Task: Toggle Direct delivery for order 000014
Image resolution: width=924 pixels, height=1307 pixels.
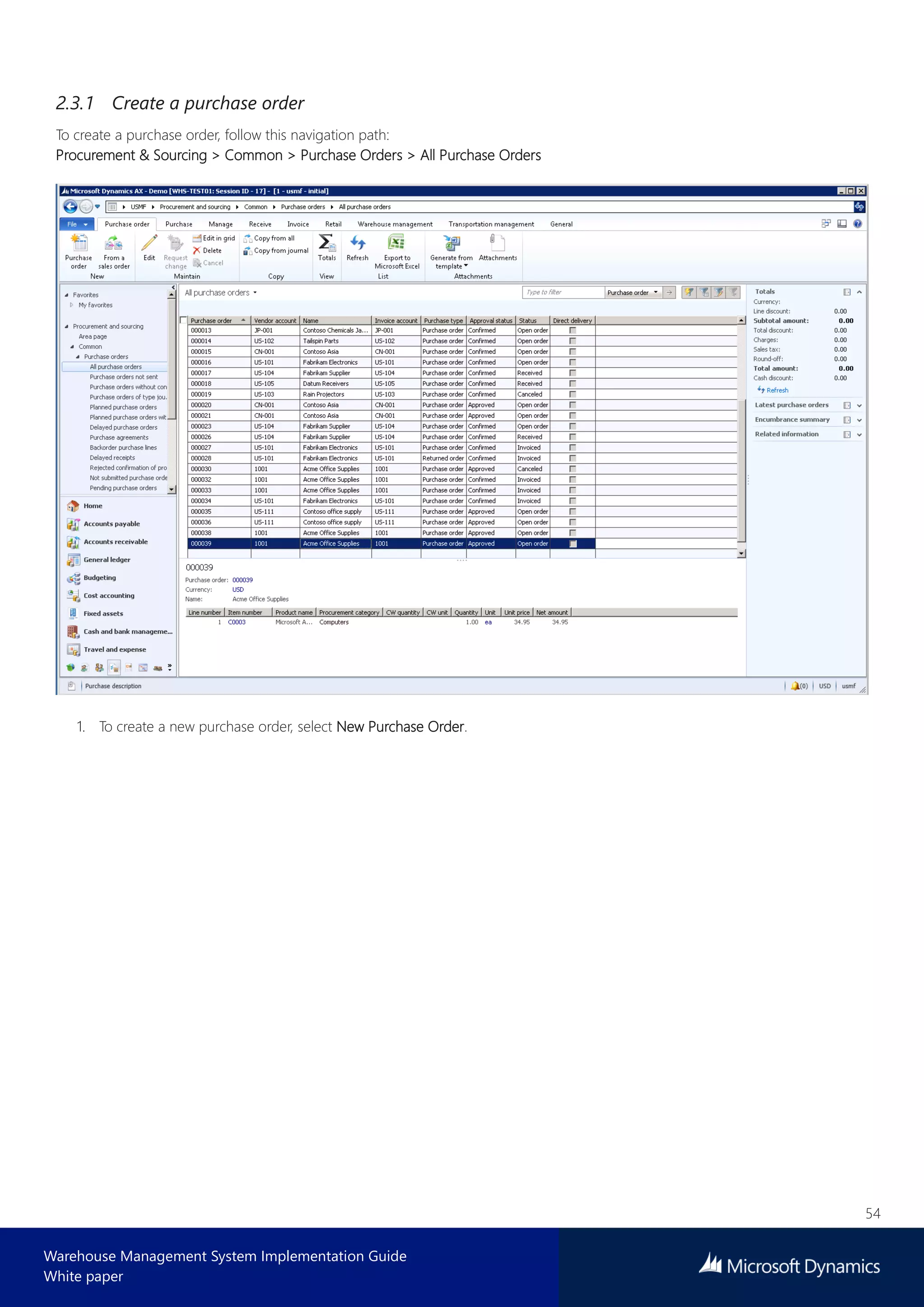Action: click(573, 341)
